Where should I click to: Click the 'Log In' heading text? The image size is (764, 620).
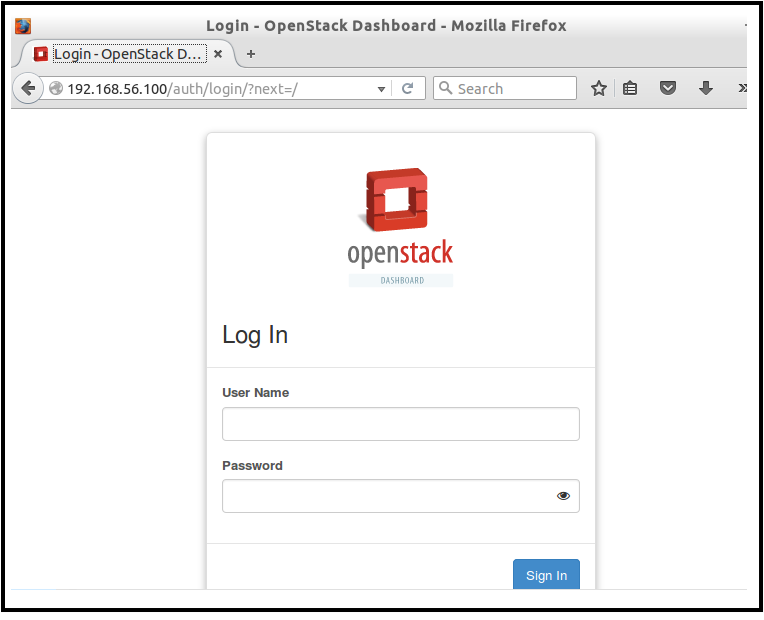coord(255,336)
